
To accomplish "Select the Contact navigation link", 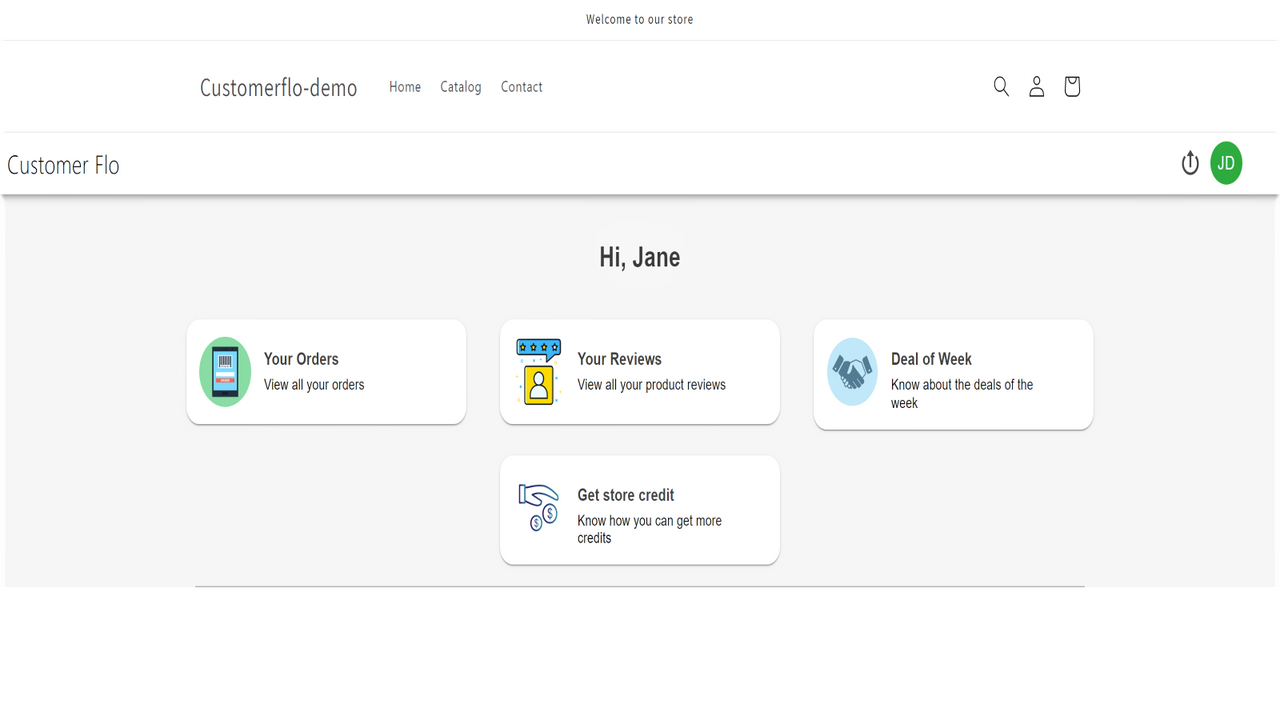I will [521, 87].
